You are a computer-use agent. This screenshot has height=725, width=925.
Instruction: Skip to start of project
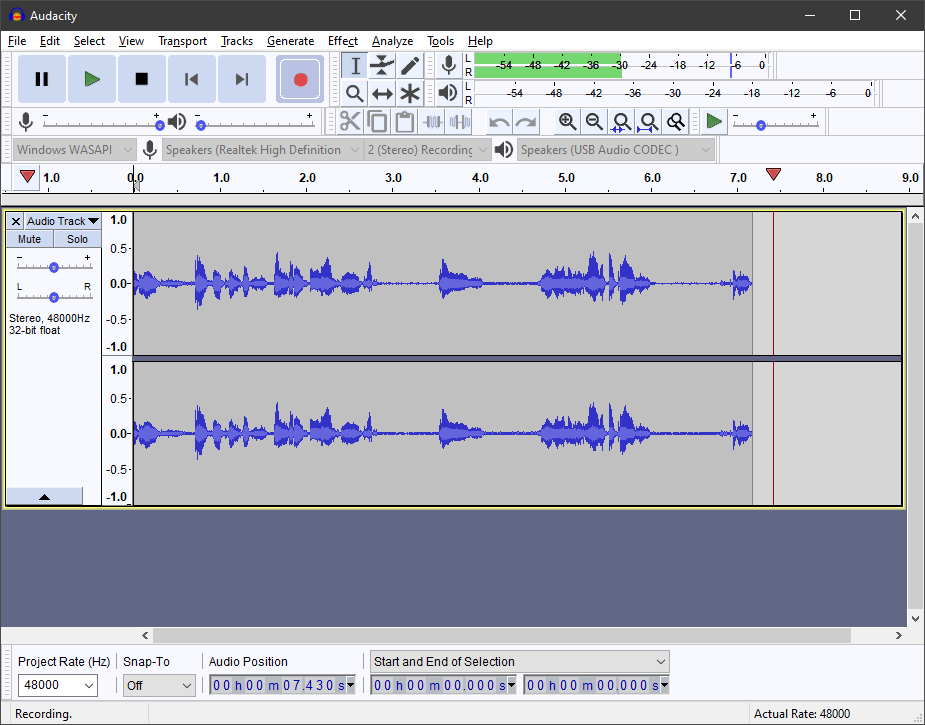tap(191, 79)
